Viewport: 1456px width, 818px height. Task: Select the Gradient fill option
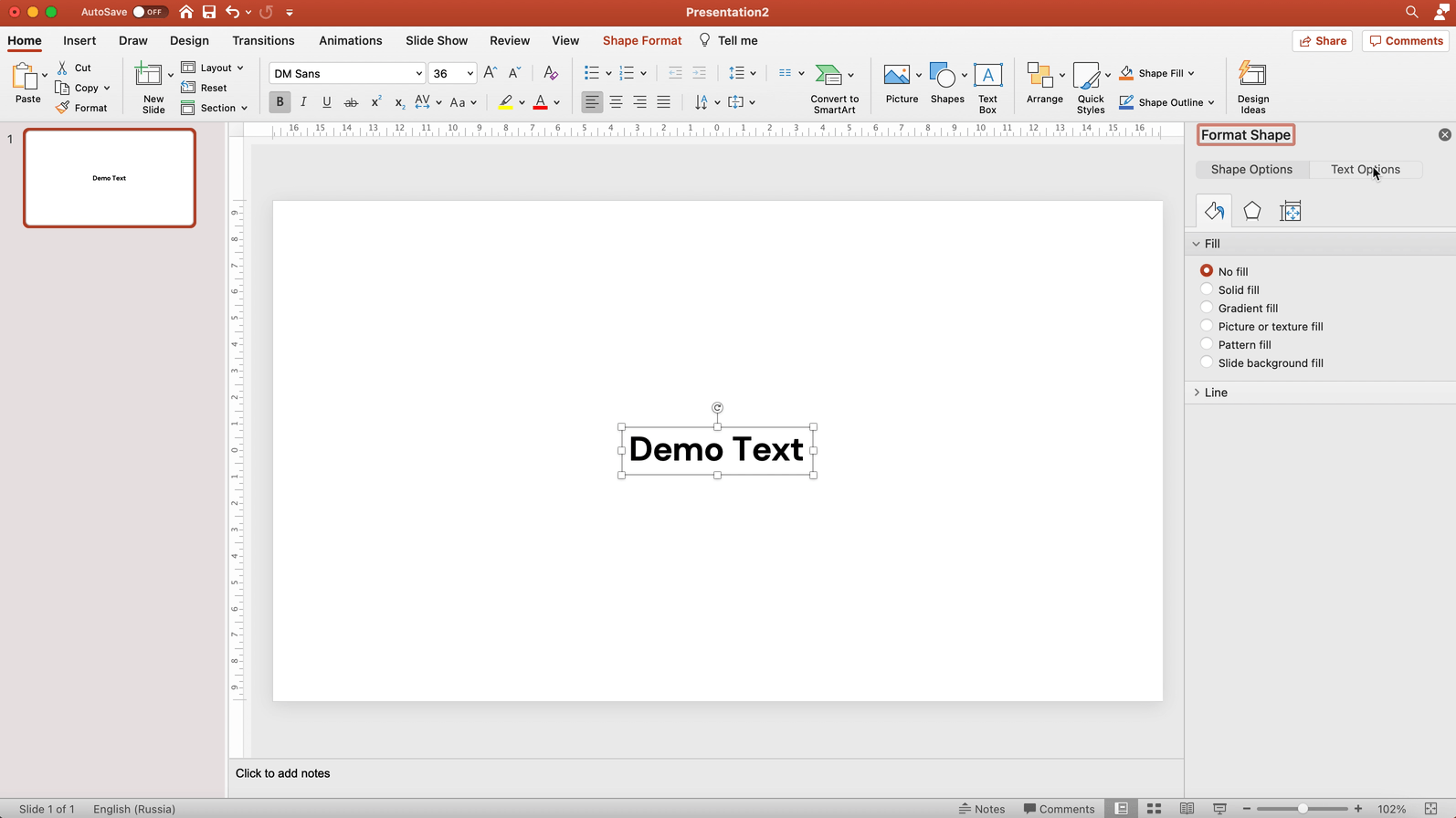1207,308
